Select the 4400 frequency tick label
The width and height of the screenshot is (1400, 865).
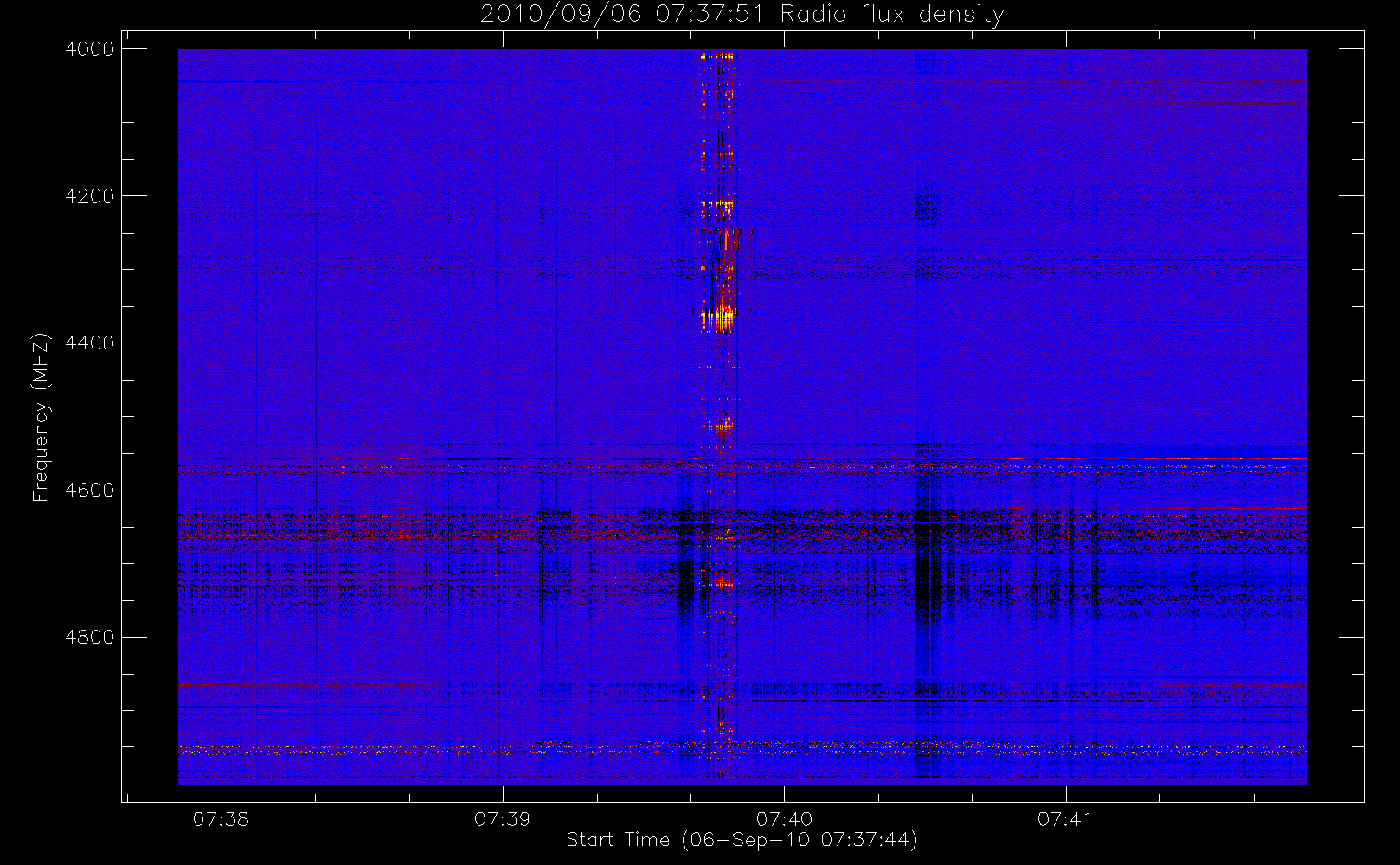point(90,343)
